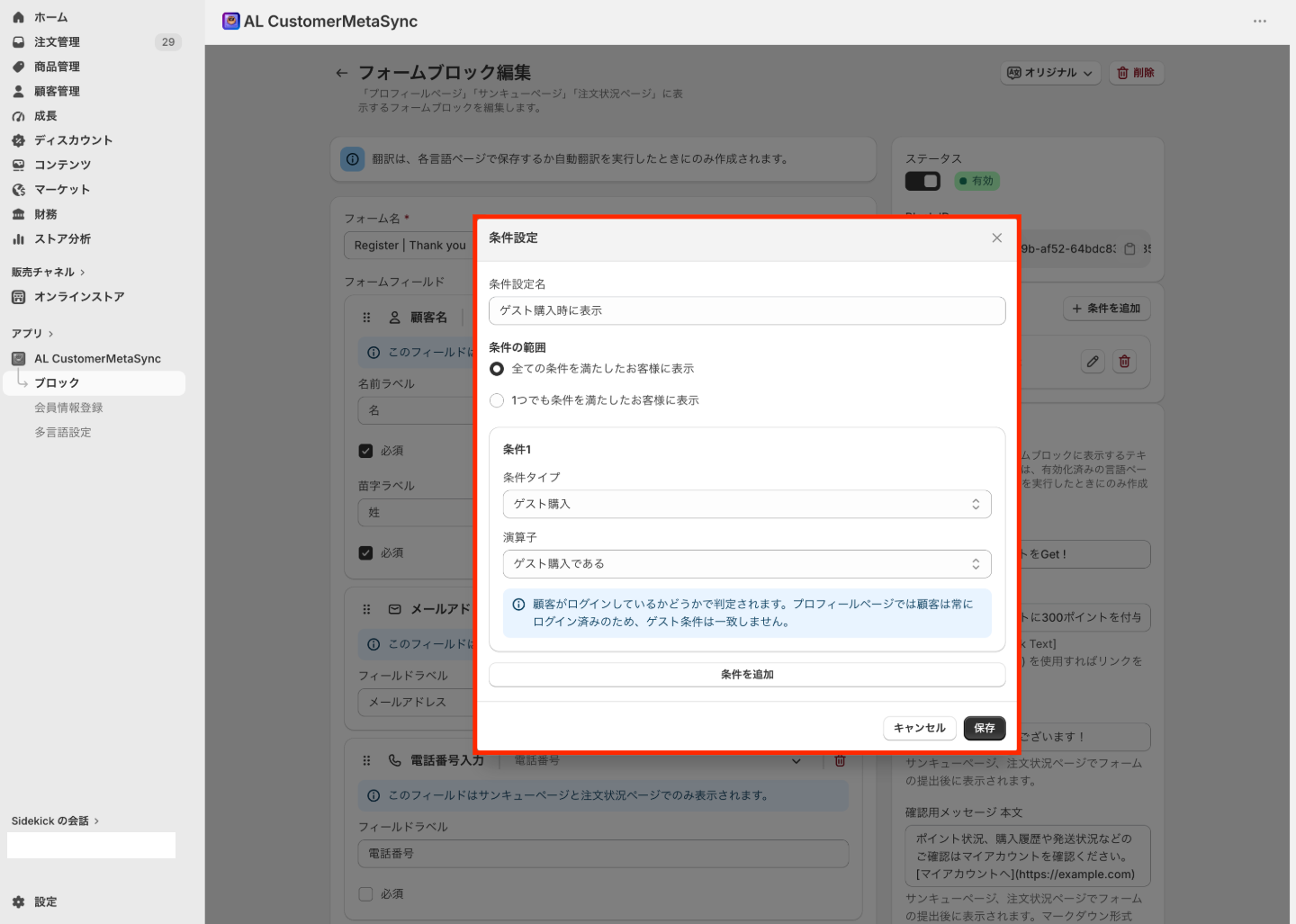Open the 多言語設定 menu item
Viewport: 1296px width, 924px height.
click(63, 432)
